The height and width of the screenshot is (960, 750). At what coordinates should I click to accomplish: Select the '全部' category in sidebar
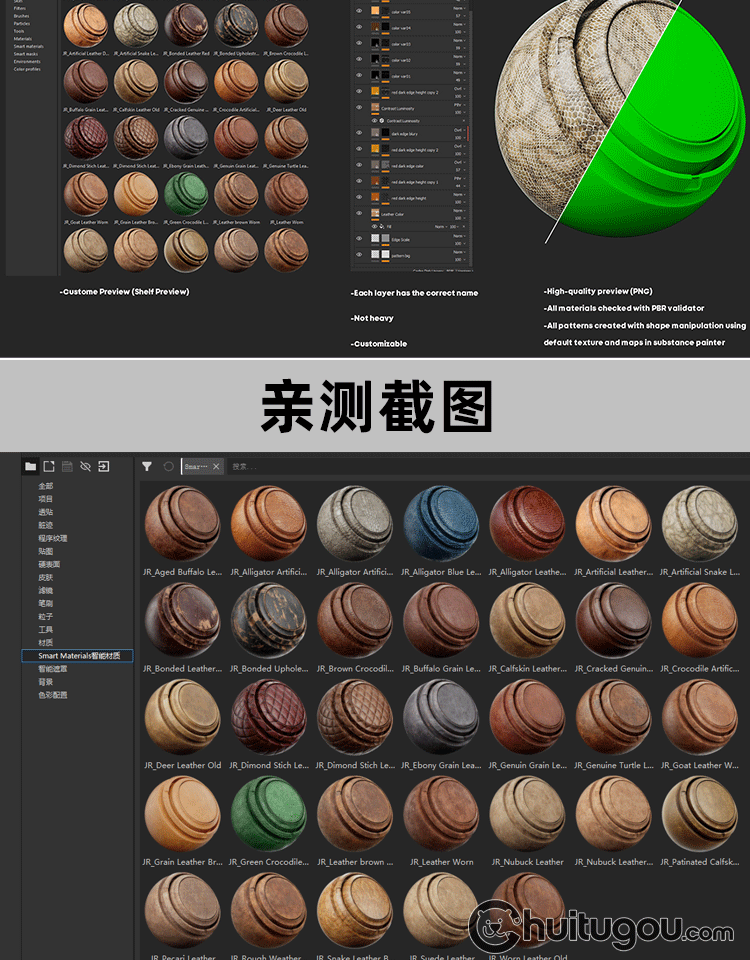click(46, 486)
